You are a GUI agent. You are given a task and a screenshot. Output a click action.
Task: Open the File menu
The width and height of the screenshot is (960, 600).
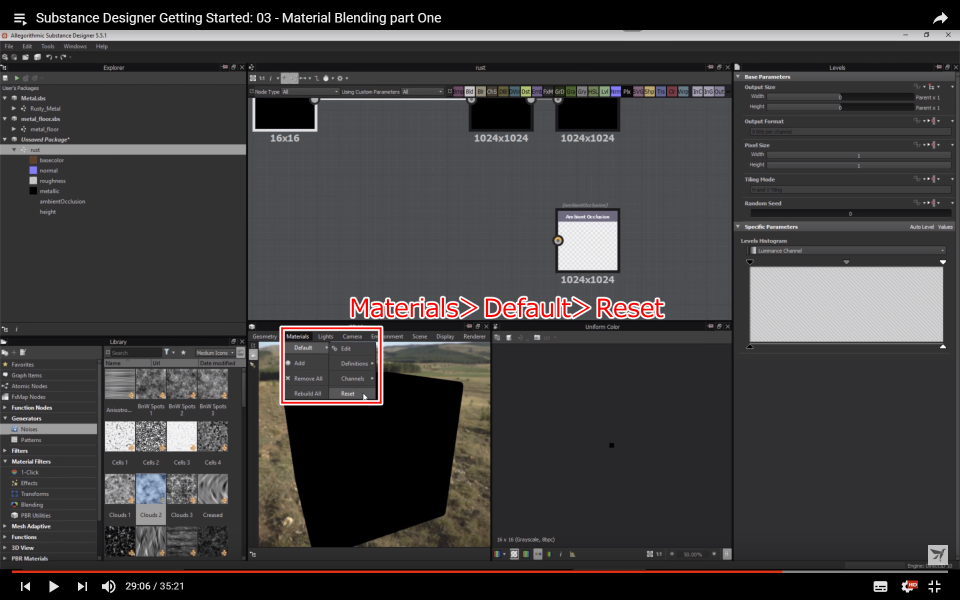pyautogui.click(x=9, y=47)
